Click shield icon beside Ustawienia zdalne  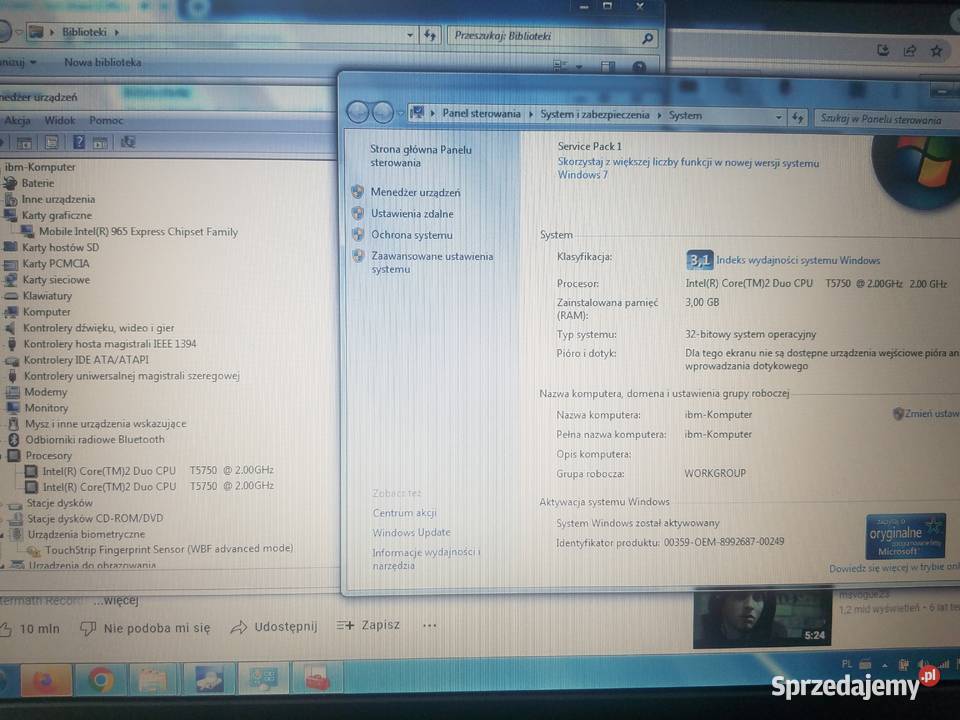pos(358,213)
